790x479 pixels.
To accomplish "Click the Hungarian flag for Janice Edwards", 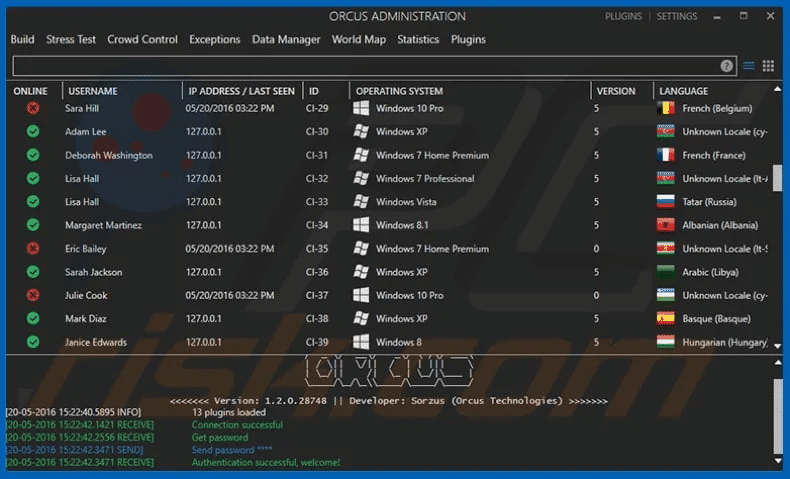I will point(666,342).
